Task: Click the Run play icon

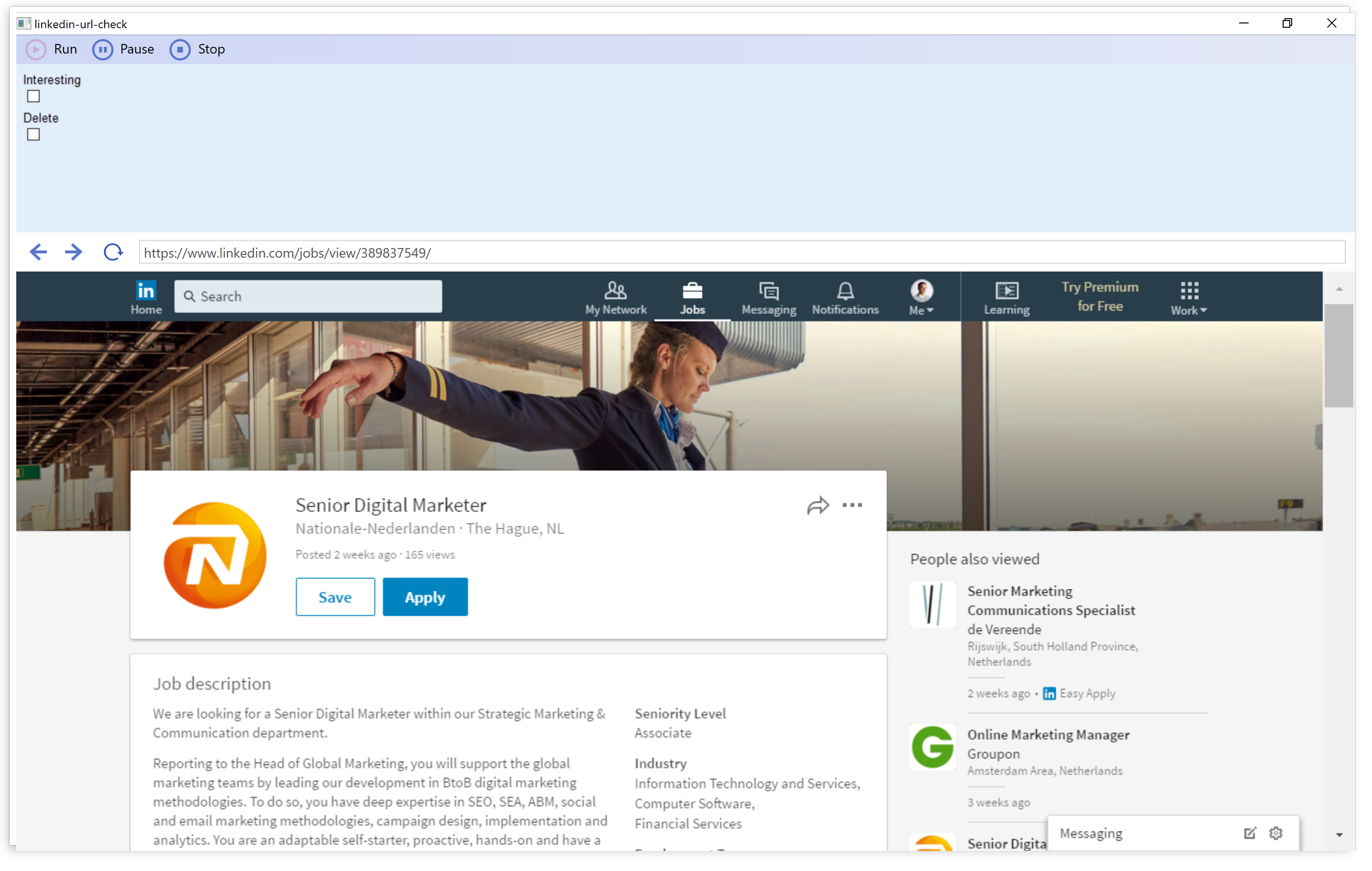Action: (x=36, y=50)
